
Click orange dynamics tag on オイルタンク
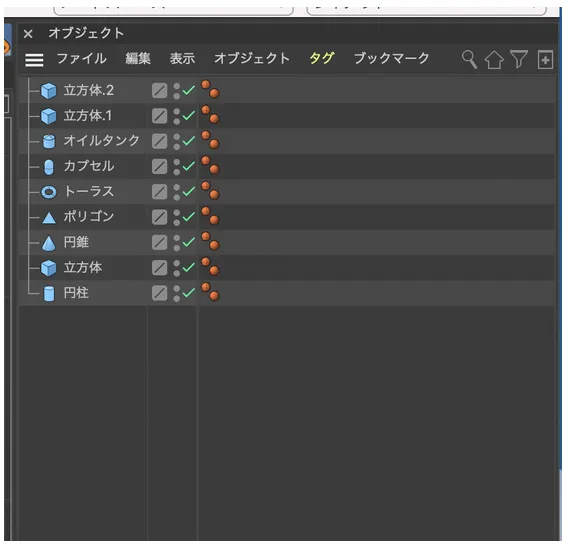pyautogui.click(x=210, y=140)
